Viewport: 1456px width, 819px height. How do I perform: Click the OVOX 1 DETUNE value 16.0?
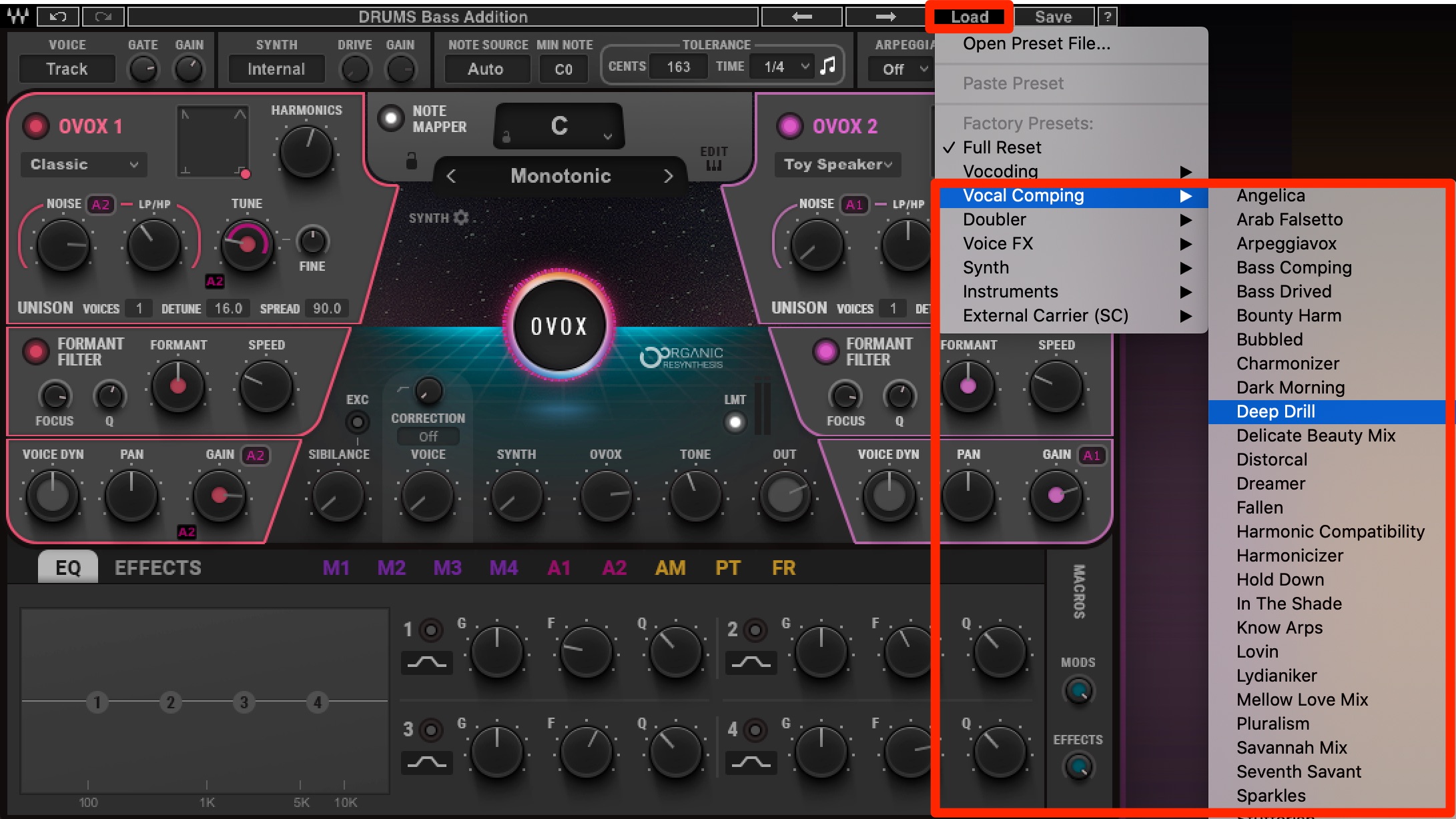click(228, 308)
